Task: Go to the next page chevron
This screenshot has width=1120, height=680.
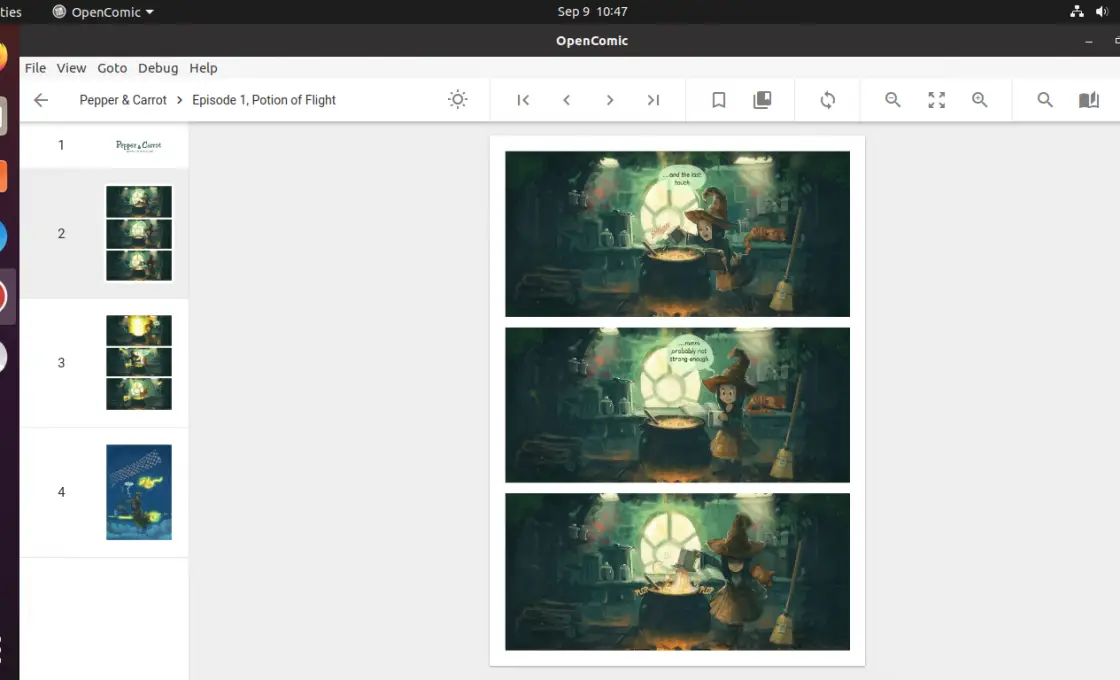Action: 610,100
